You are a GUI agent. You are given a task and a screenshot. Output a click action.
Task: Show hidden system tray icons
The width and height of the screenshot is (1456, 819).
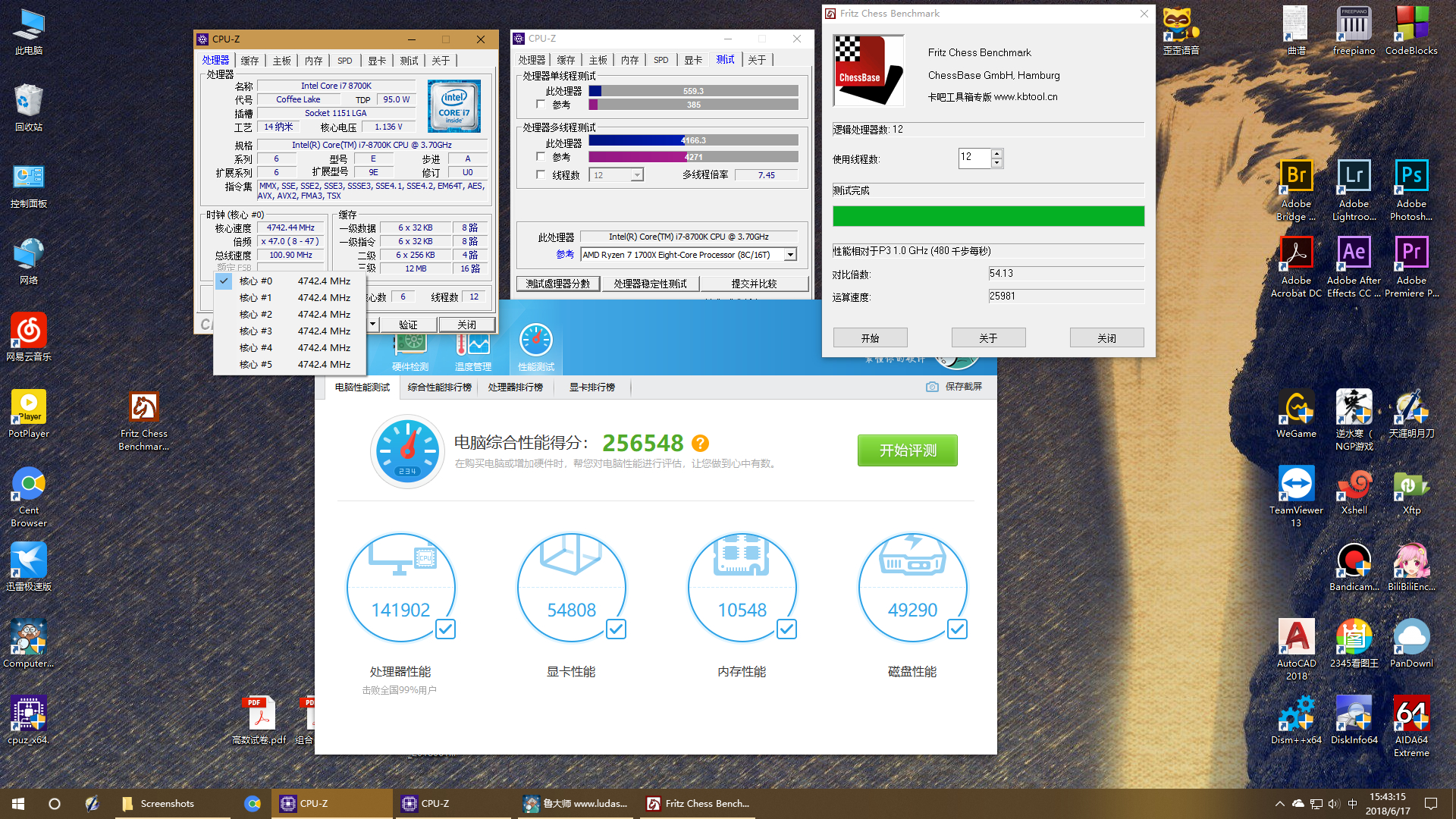(1279, 804)
